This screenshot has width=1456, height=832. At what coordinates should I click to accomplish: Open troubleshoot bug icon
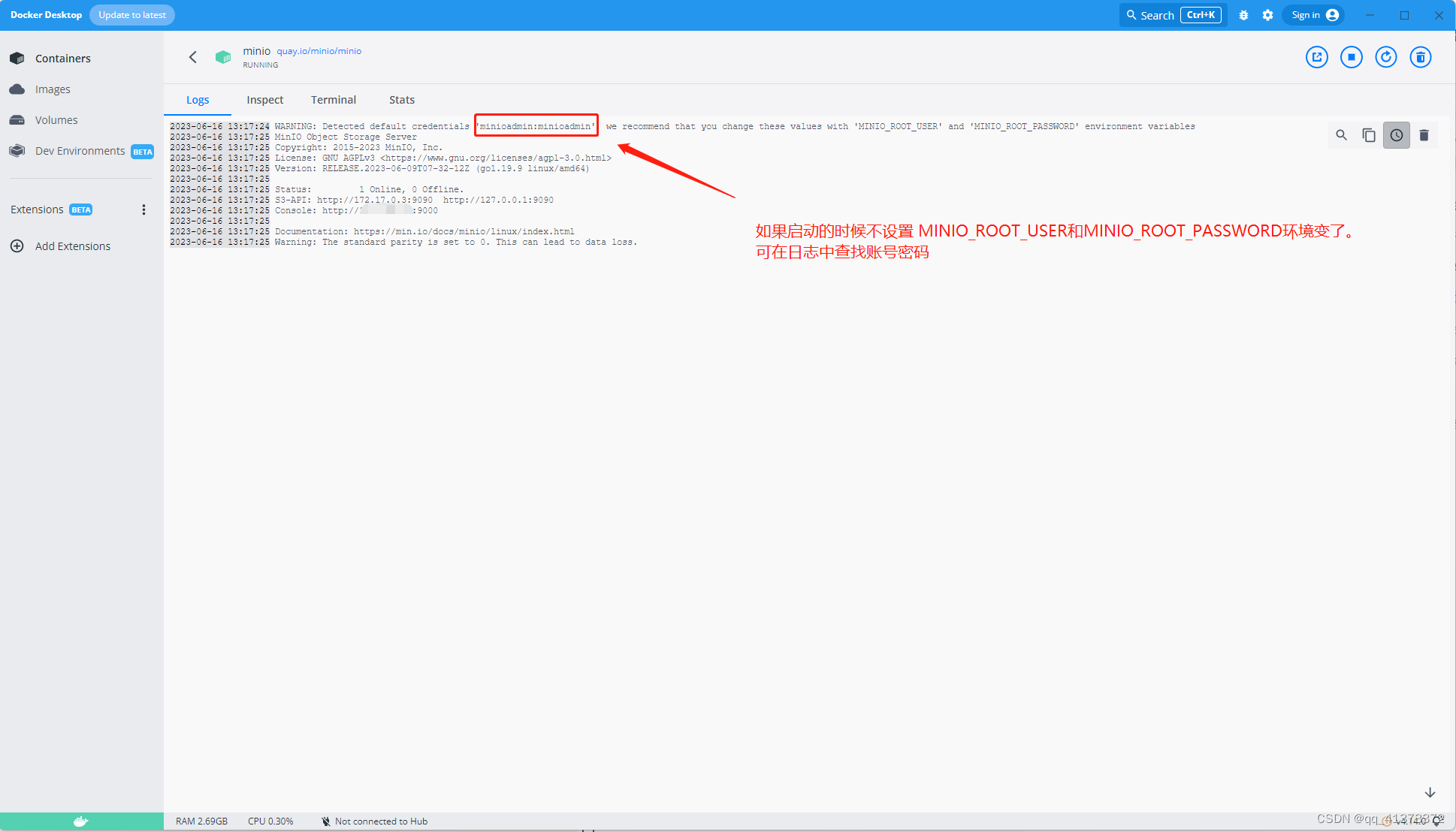point(1243,15)
